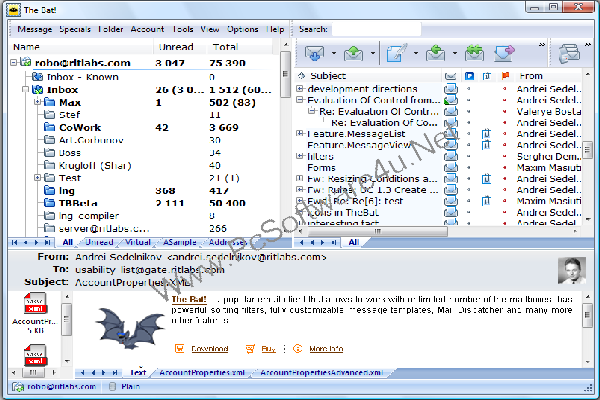Click the attachment icon on Feature.MessageList row
This screenshot has width=600, height=400.
pos(486,134)
